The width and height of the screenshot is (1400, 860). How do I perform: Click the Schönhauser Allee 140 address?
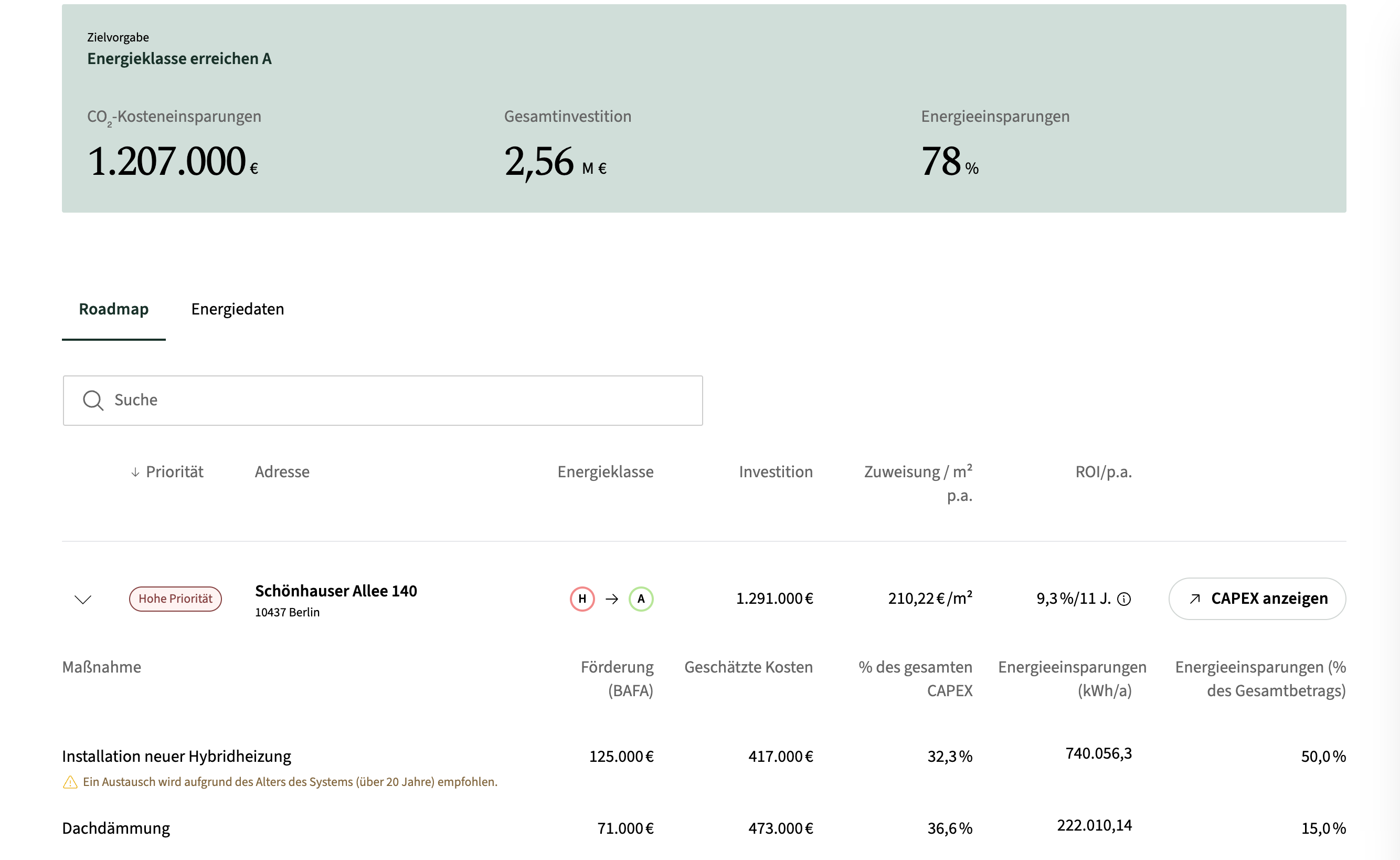click(336, 592)
